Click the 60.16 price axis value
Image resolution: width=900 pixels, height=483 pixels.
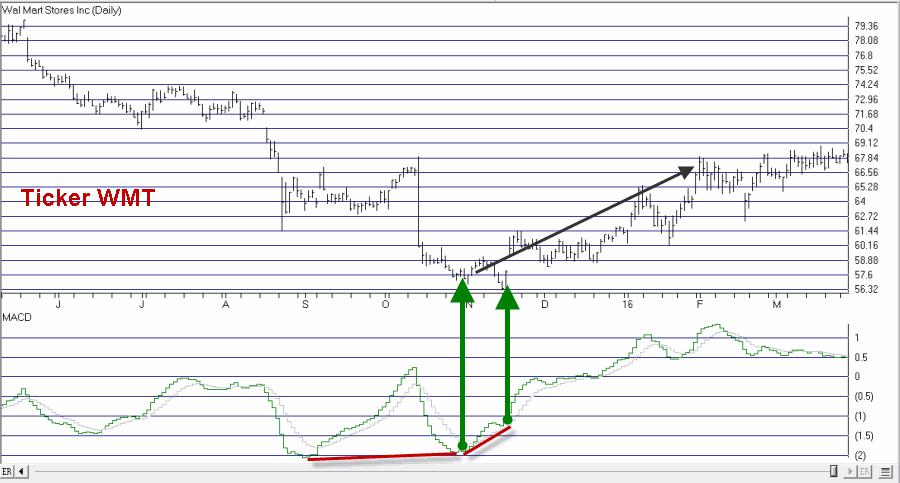[866, 246]
